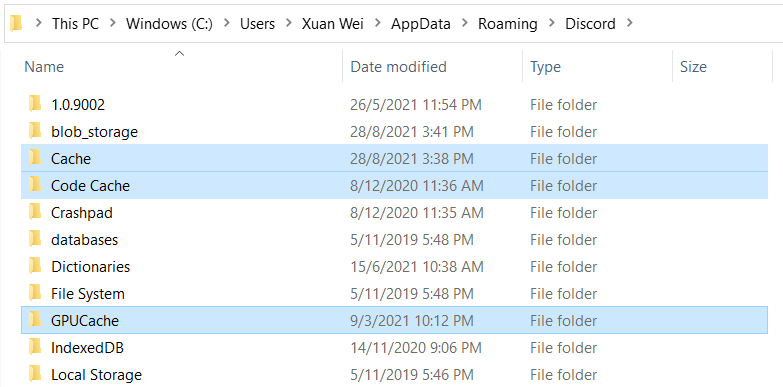Select the Local Storage folder row
The width and height of the screenshot is (783, 387).
click(x=394, y=374)
